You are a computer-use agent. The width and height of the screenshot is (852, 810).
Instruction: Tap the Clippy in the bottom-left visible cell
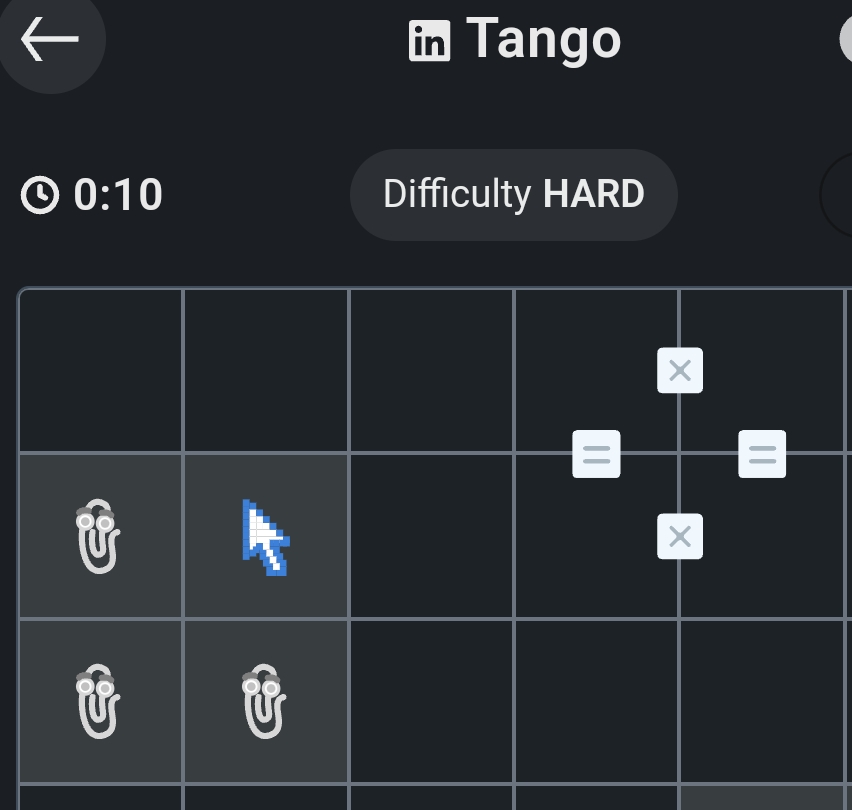(100, 701)
